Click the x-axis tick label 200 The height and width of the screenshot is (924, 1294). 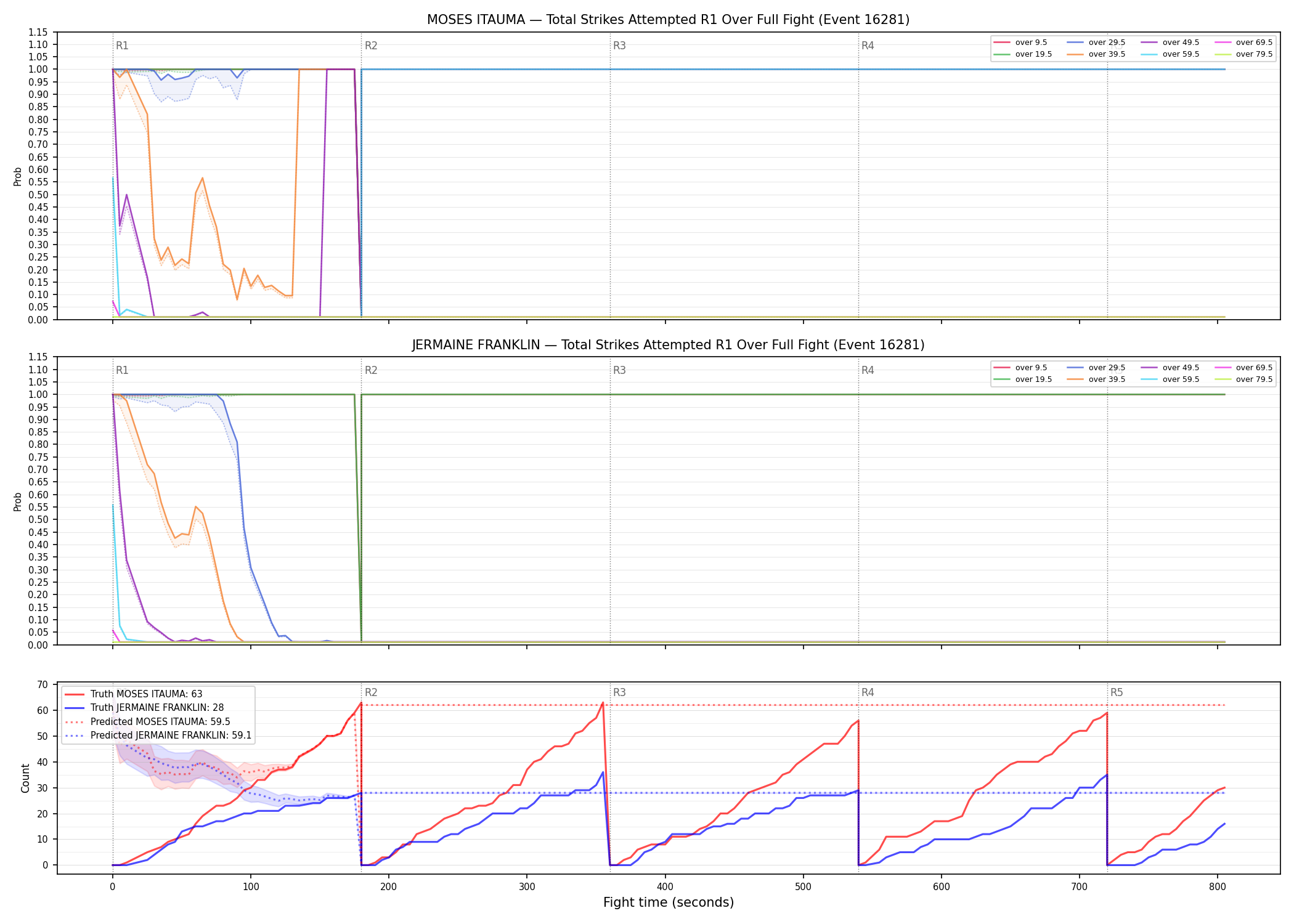click(x=388, y=887)
